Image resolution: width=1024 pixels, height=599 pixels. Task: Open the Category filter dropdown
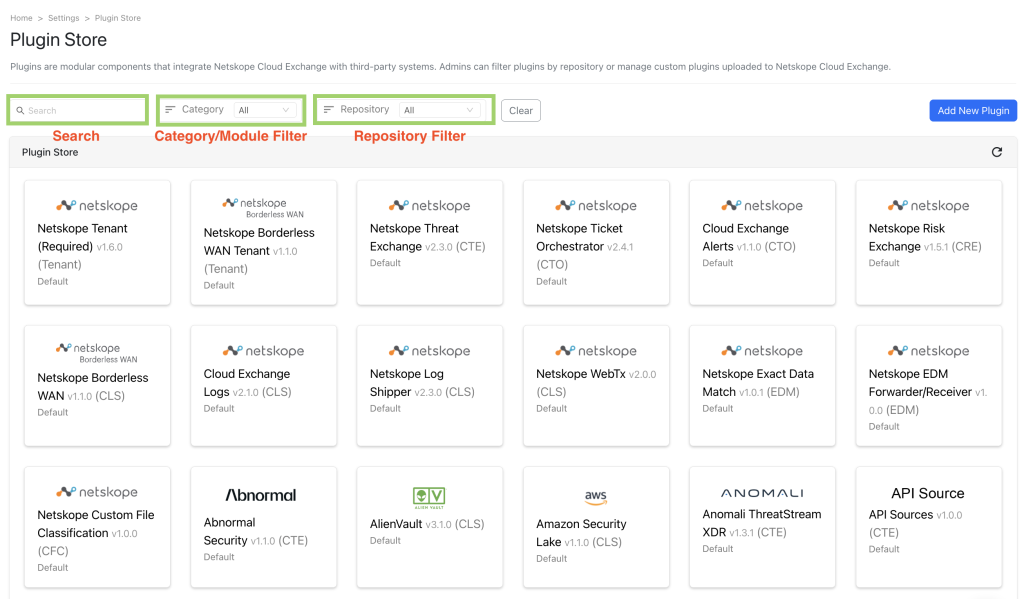tap(264, 110)
